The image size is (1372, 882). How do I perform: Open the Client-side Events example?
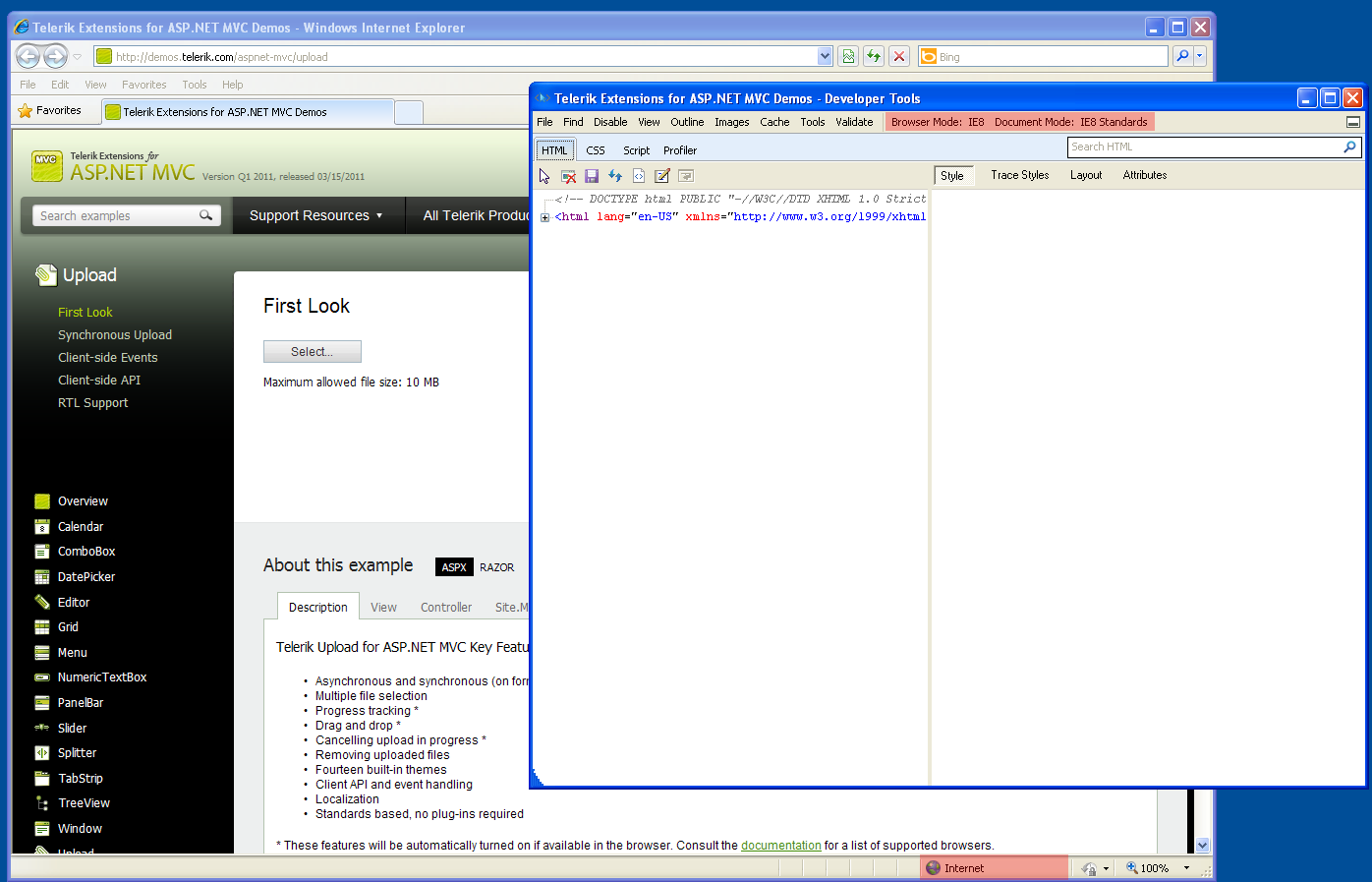point(108,357)
